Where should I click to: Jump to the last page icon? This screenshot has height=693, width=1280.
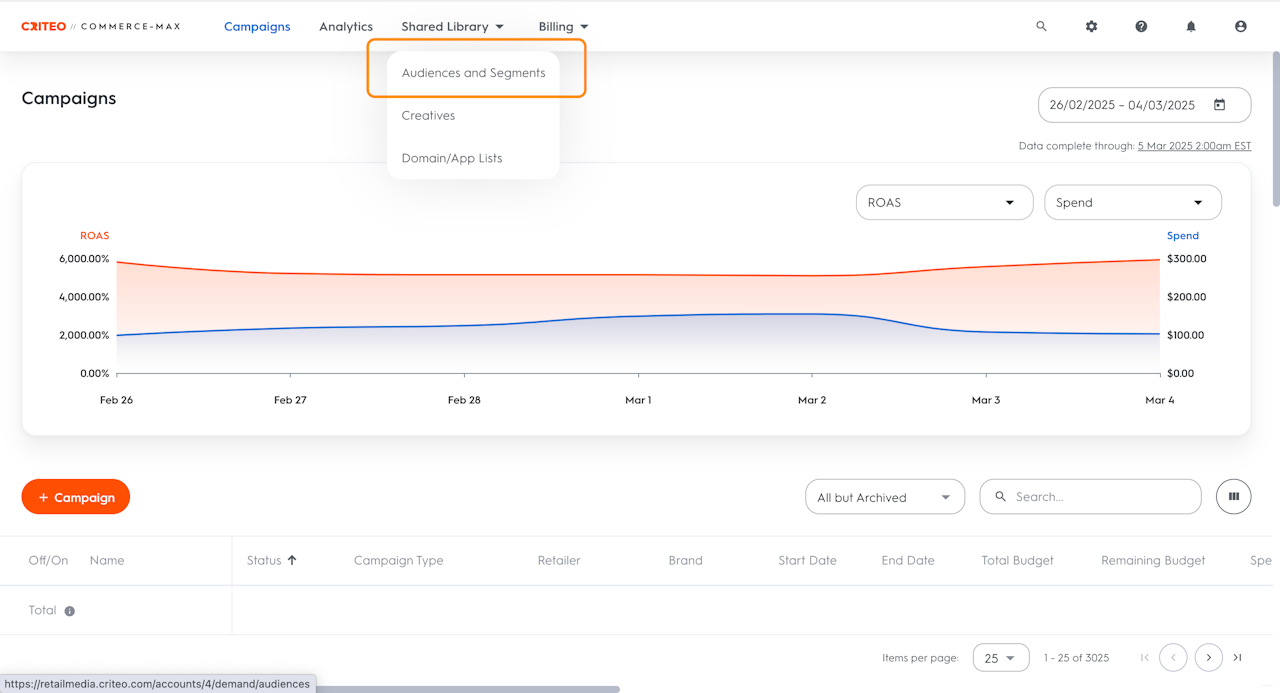[1238, 657]
